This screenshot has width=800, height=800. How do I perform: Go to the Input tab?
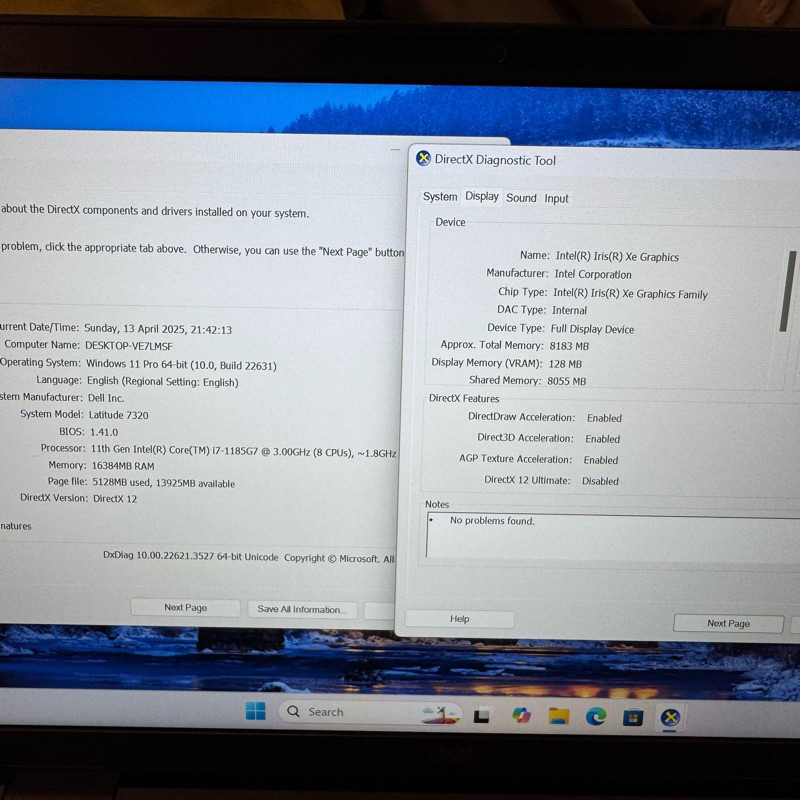(556, 198)
